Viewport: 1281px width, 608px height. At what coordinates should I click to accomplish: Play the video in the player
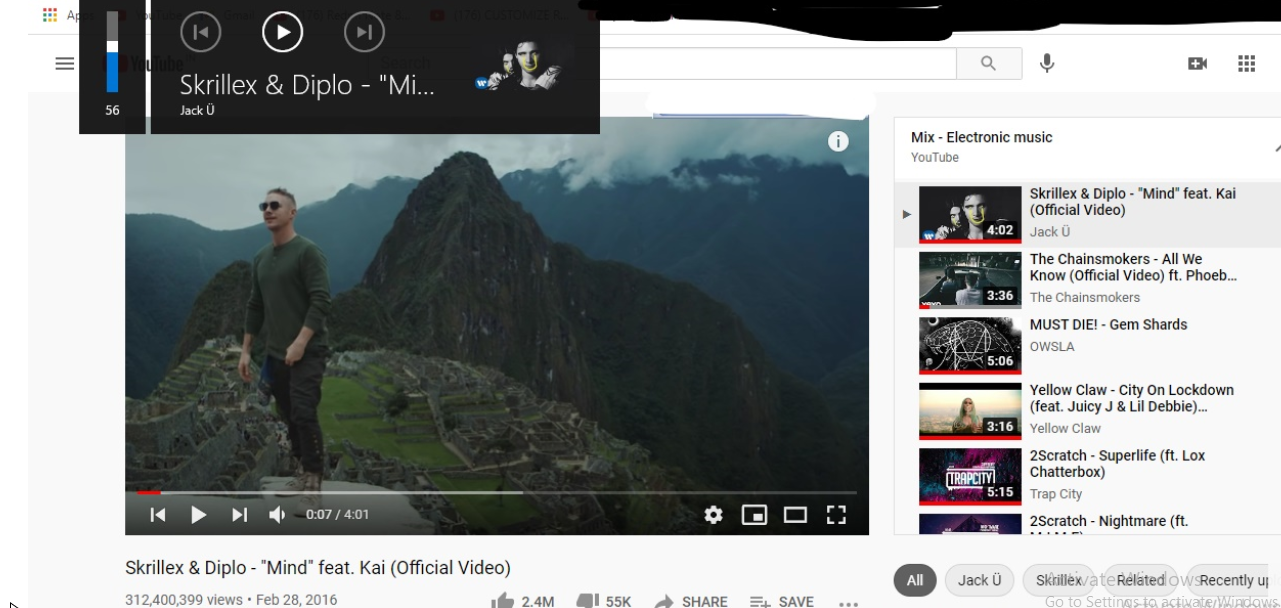coord(198,515)
